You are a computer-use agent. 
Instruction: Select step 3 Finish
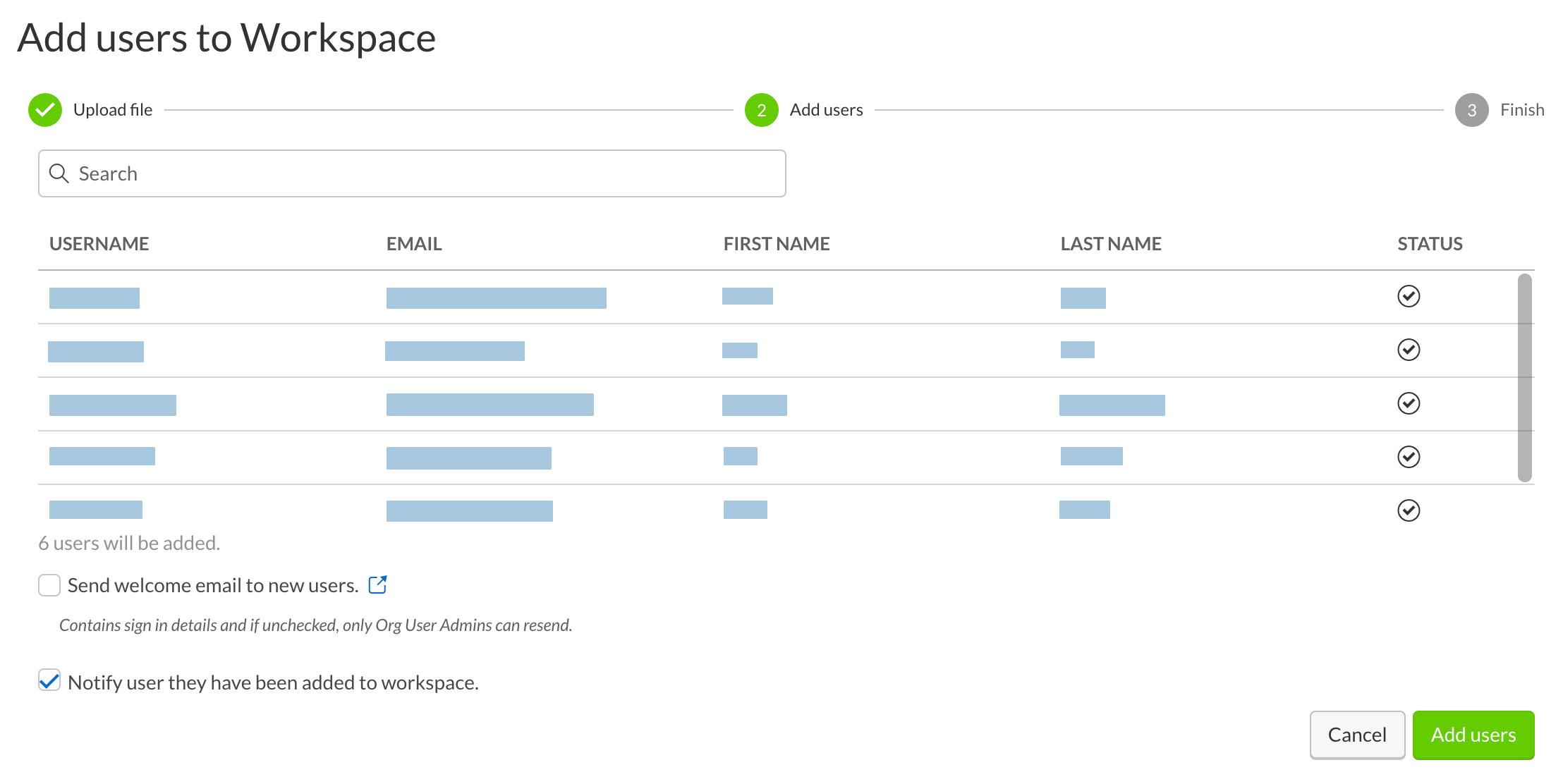1472,109
